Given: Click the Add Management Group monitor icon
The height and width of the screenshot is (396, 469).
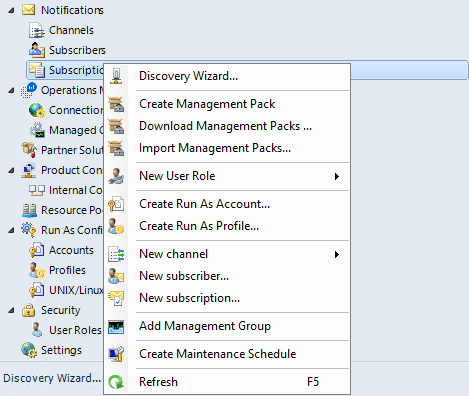Looking at the screenshot, I should pyautogui.click(x=116, y=326).
